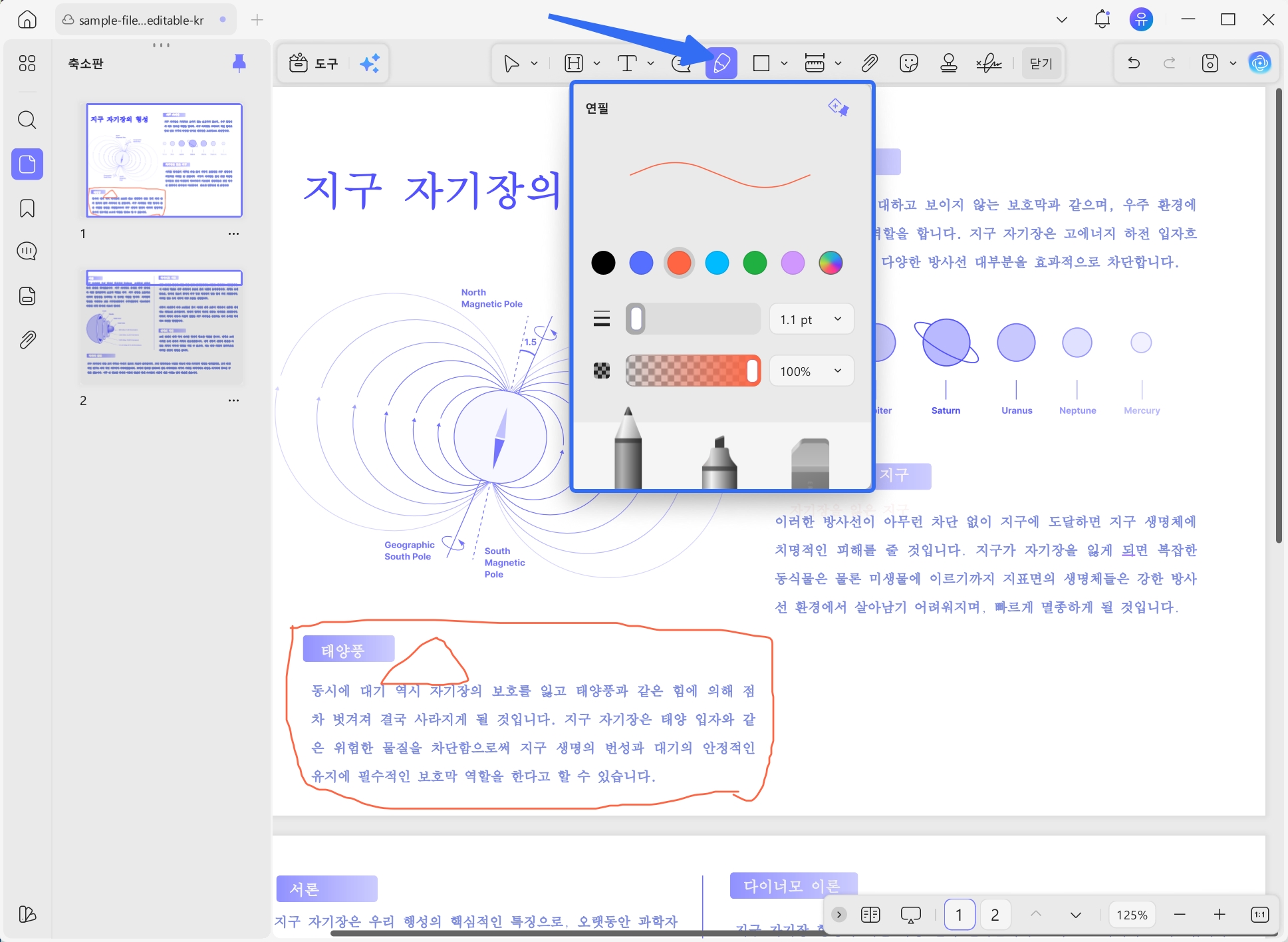Click the save icon in toolbar

pyautogui.click(x=1210, y=63)
